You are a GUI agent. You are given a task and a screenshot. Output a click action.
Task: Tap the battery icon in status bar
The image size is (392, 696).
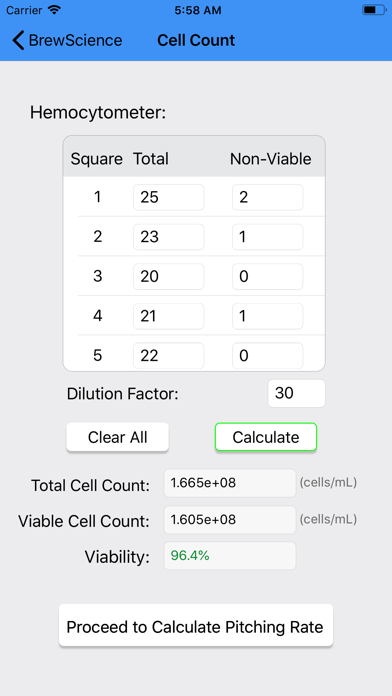(x=374, y=10)
